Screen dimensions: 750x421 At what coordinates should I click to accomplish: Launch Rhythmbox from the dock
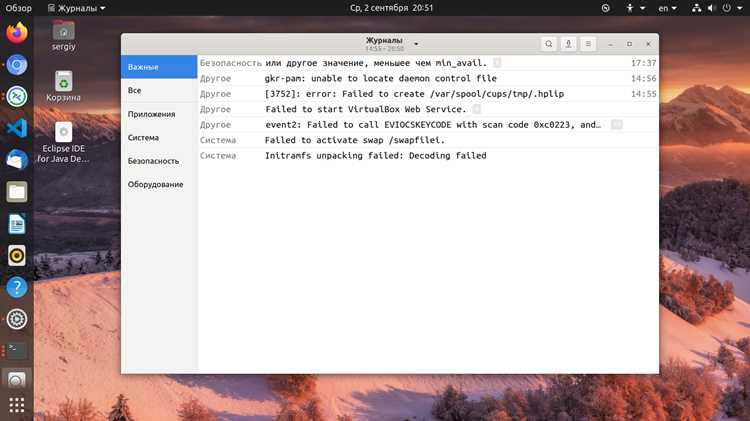17,255
